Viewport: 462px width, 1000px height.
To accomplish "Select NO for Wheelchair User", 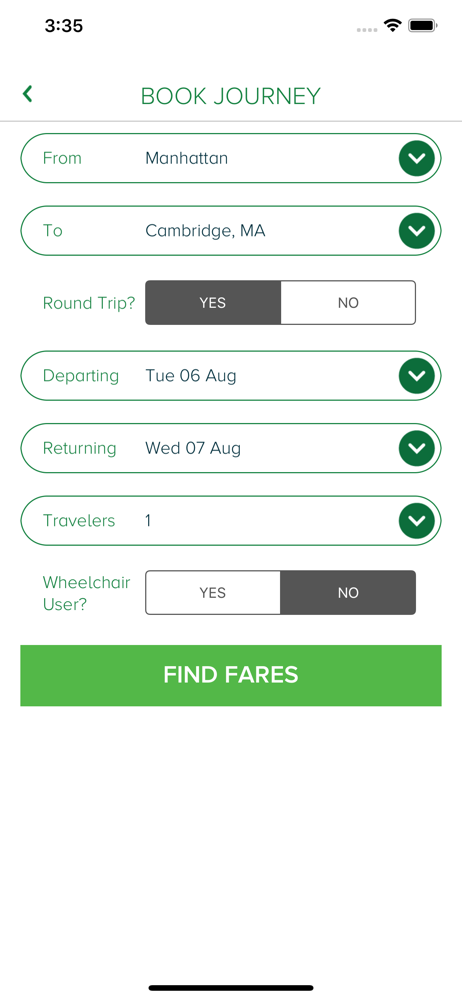I will [x=348, y=592].
